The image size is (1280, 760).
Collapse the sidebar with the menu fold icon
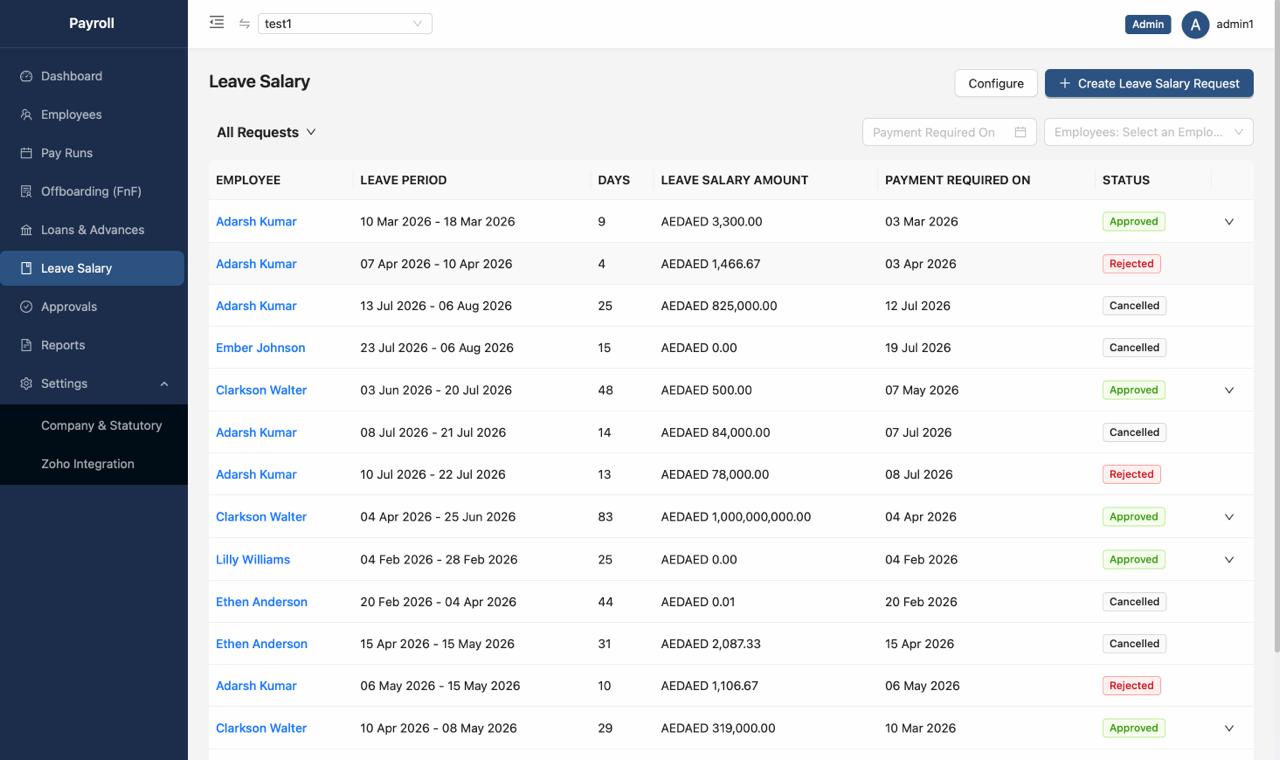(216, 22)
